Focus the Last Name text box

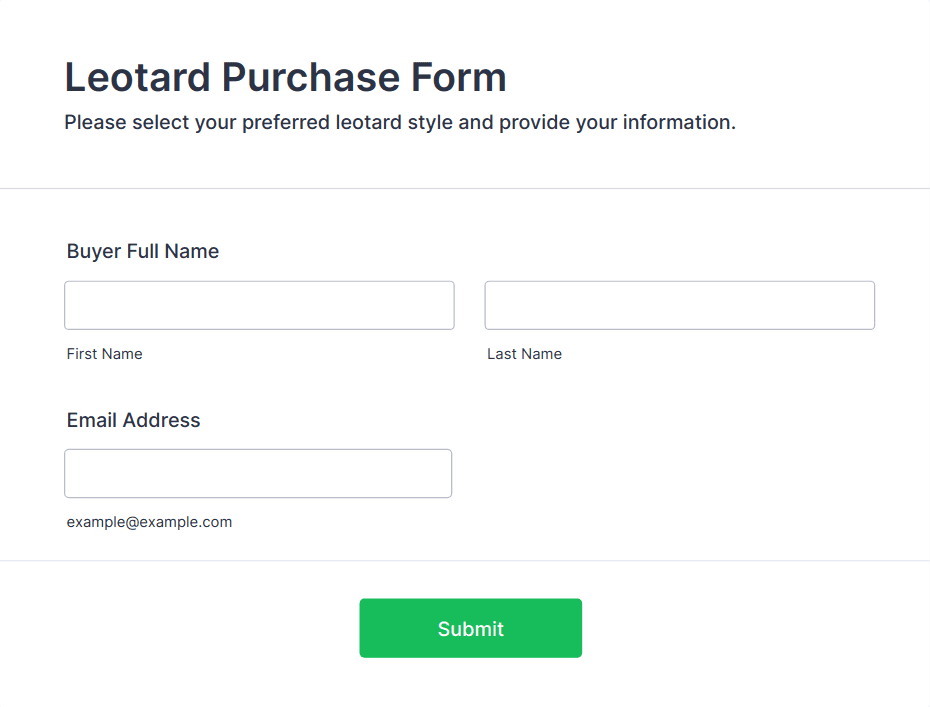679,305
